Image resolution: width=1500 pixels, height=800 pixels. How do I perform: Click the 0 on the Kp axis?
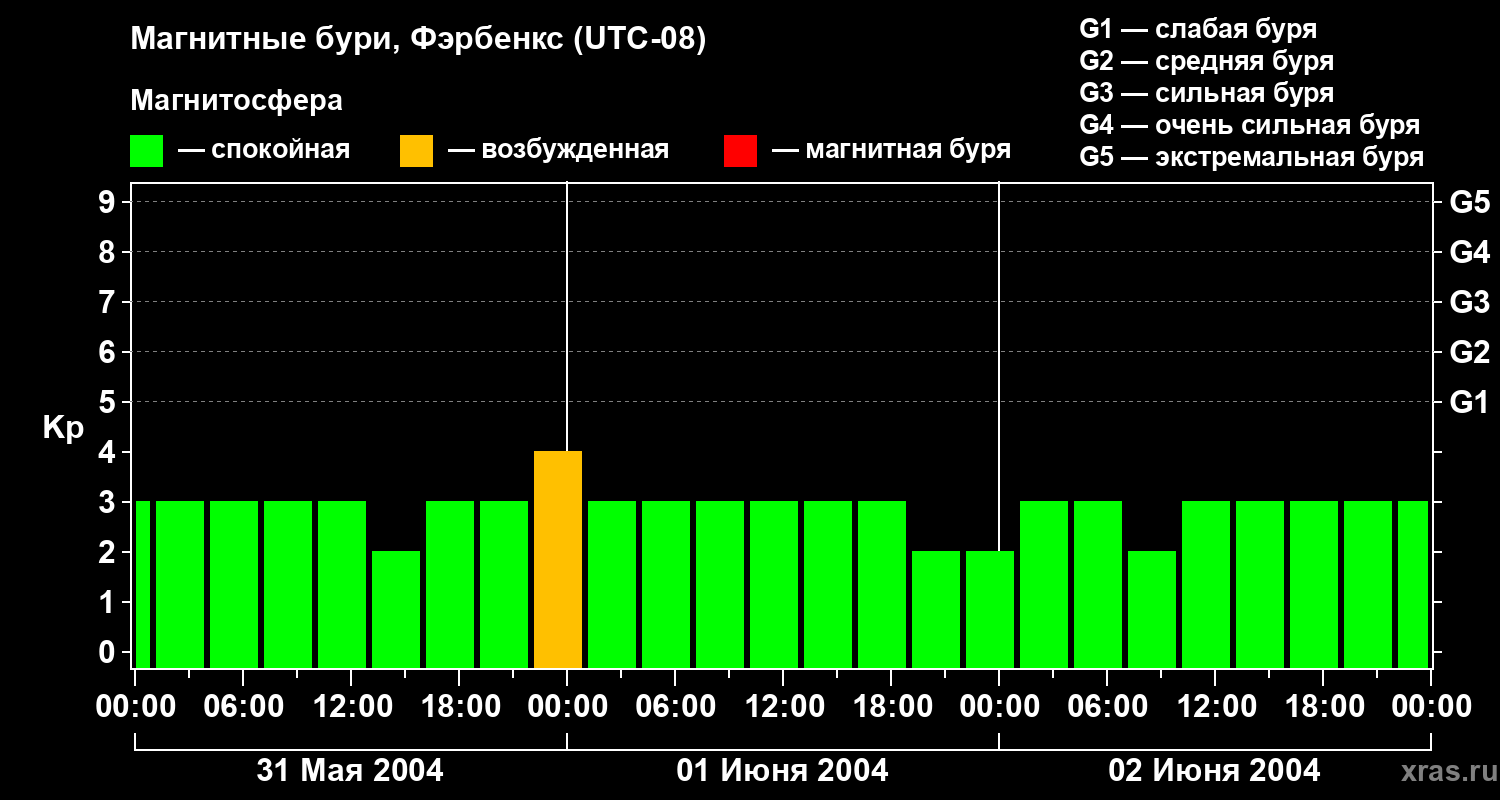click(109, 652)
